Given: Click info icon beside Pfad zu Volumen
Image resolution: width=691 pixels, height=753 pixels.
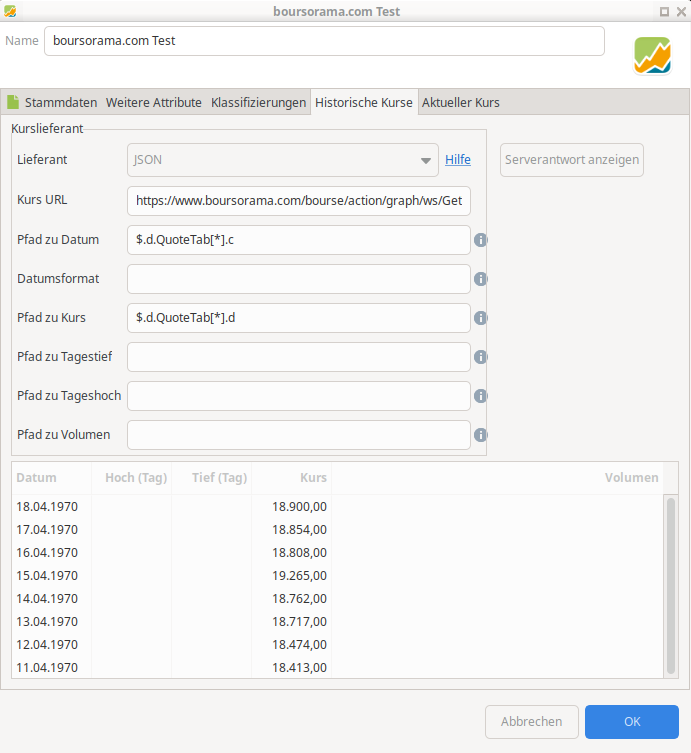Looking at the screenshot, I should tap(480, 435).
